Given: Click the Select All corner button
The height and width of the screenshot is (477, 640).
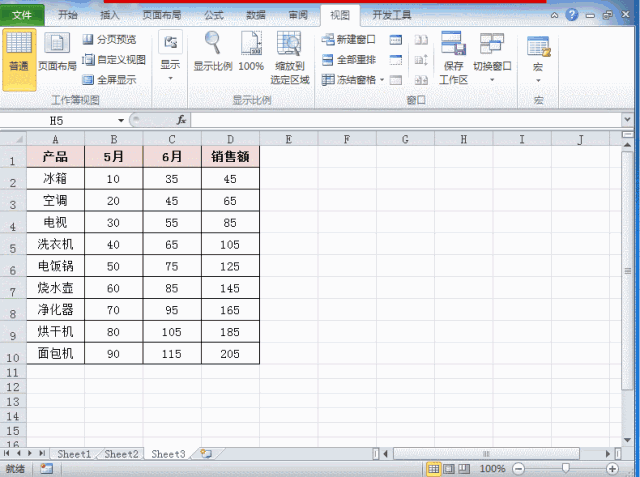Looking at the screenshot, I should [x=13, y=139].
